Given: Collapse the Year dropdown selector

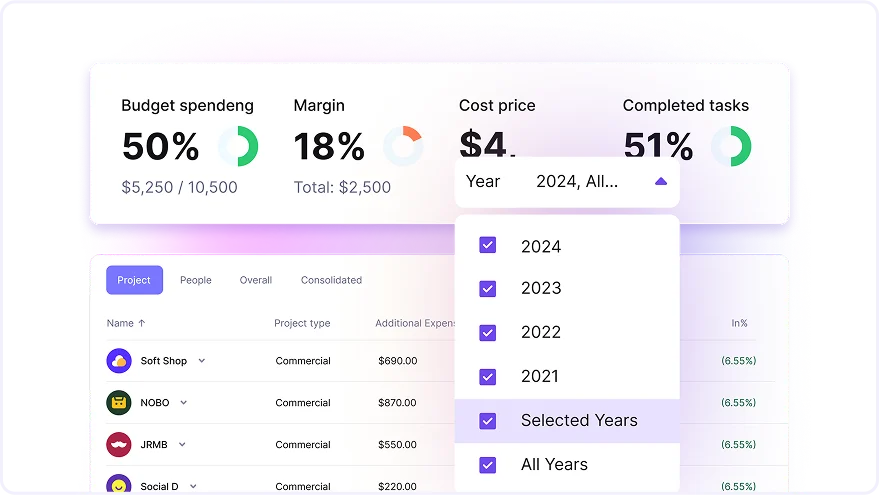Looking at the screenshot, I should click(x=660, y=182).
